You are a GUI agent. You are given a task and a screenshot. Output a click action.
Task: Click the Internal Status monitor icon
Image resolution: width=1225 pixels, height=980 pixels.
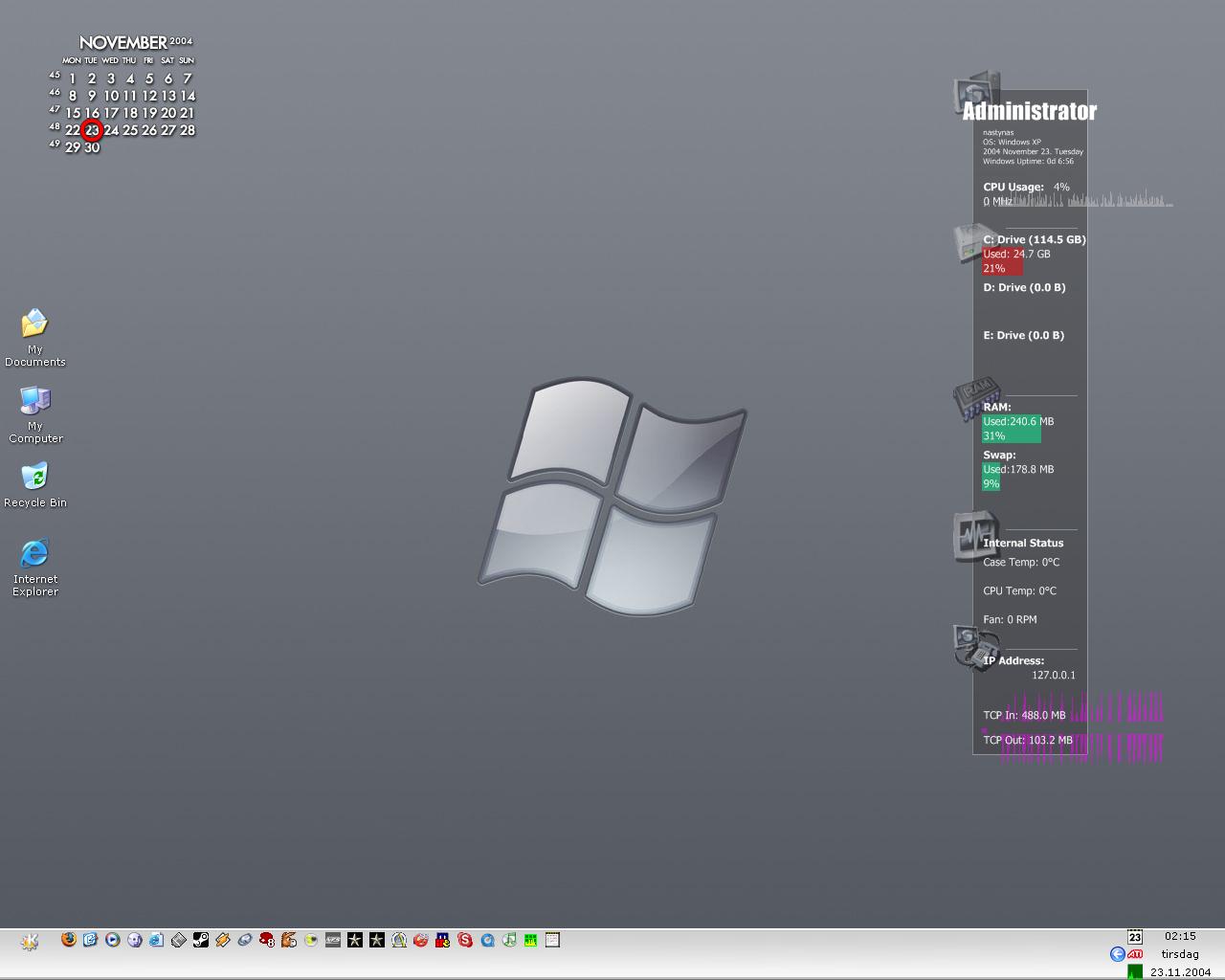pos(976,535)
